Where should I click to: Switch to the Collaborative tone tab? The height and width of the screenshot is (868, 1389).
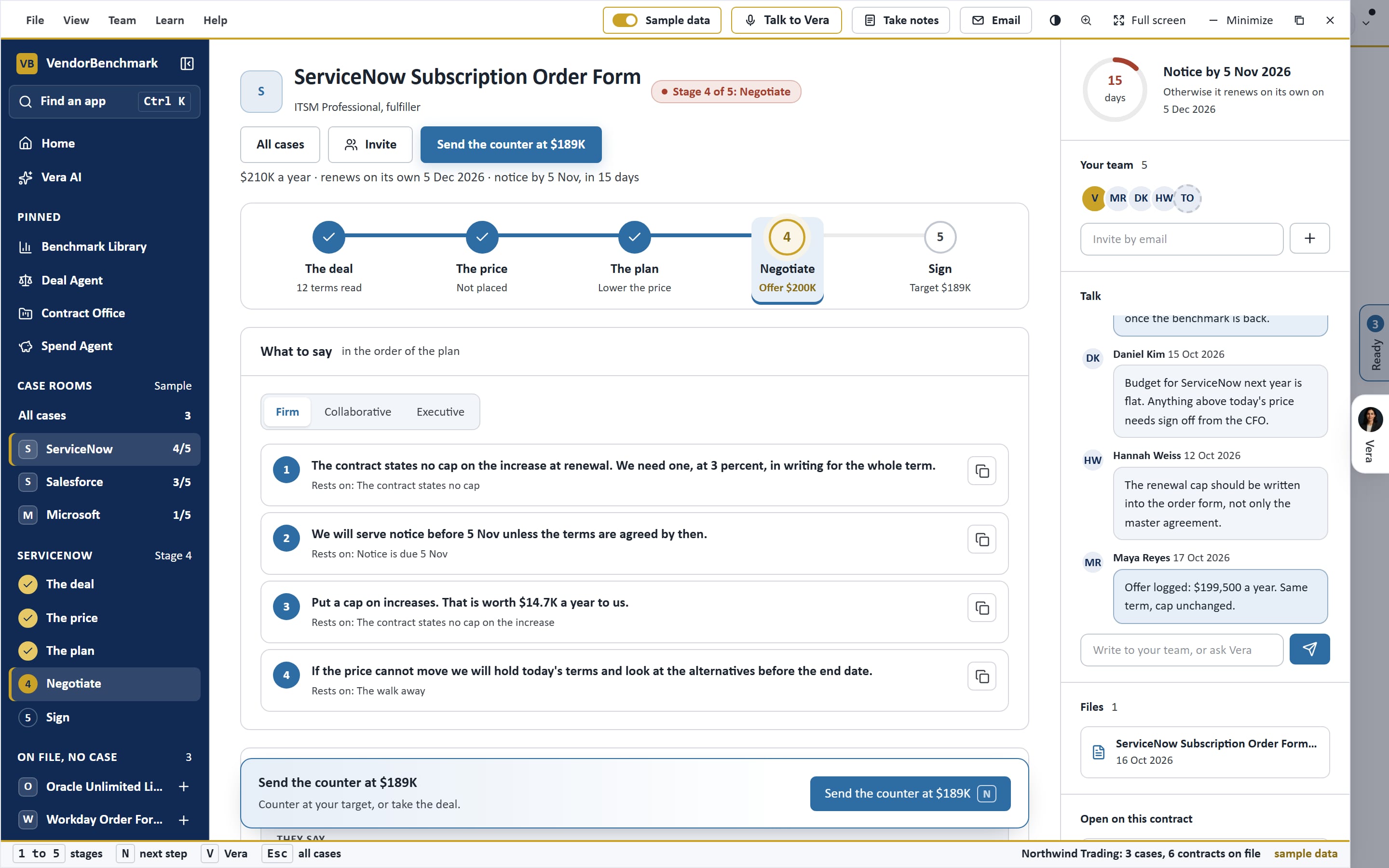pos(357,412)
